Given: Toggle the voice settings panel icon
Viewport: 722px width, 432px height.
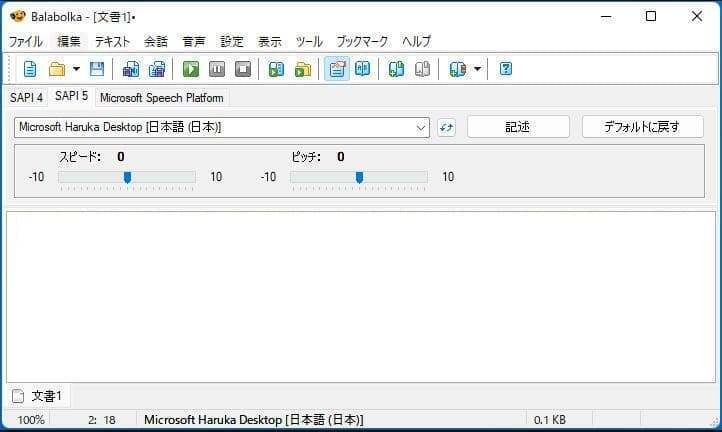Looking at the screenshot, I should [337, 69].
